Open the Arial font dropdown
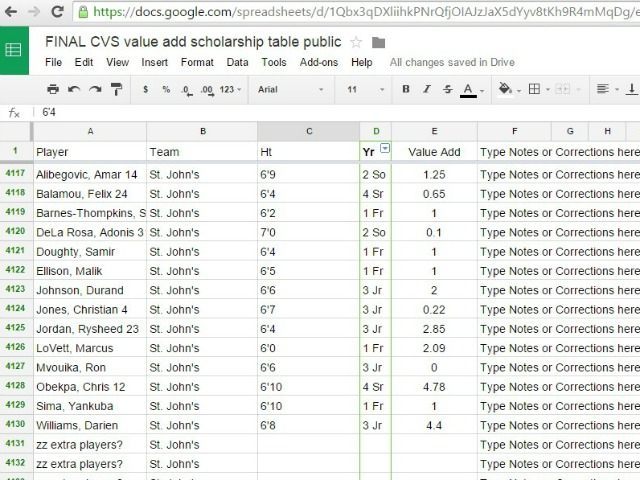 coord(290,89)
